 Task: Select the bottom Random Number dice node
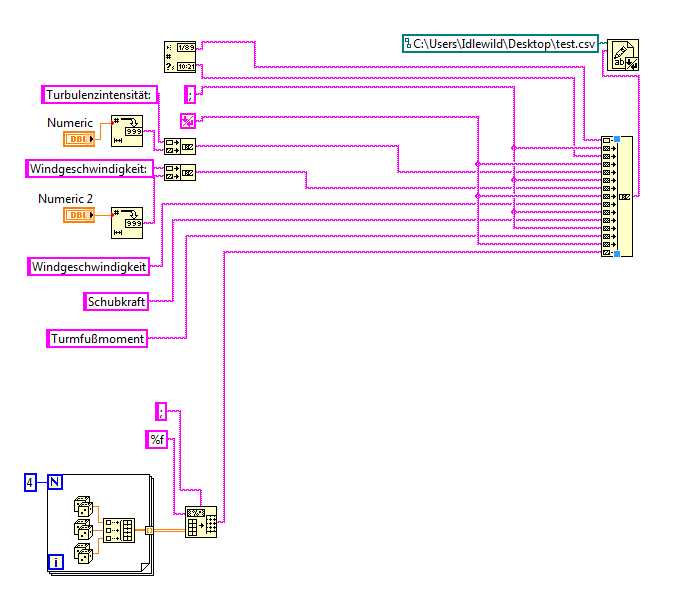coord(83,554)
